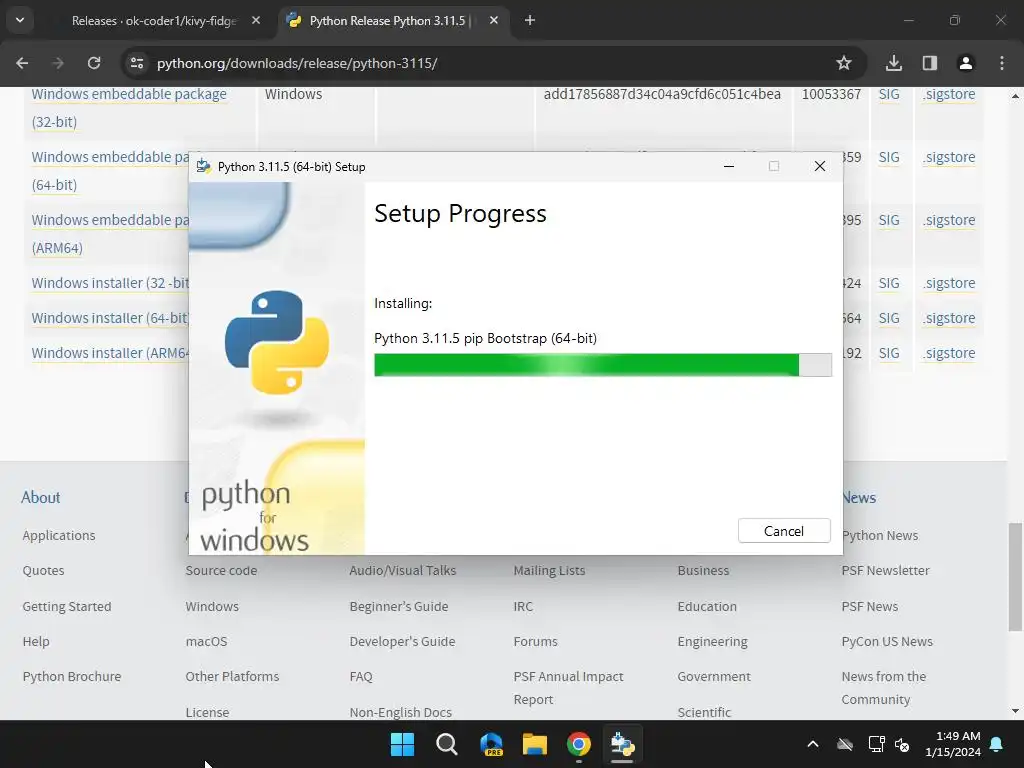Open the About footer heading
Screen dimensions: 1024x768
[x=40, y=498]
